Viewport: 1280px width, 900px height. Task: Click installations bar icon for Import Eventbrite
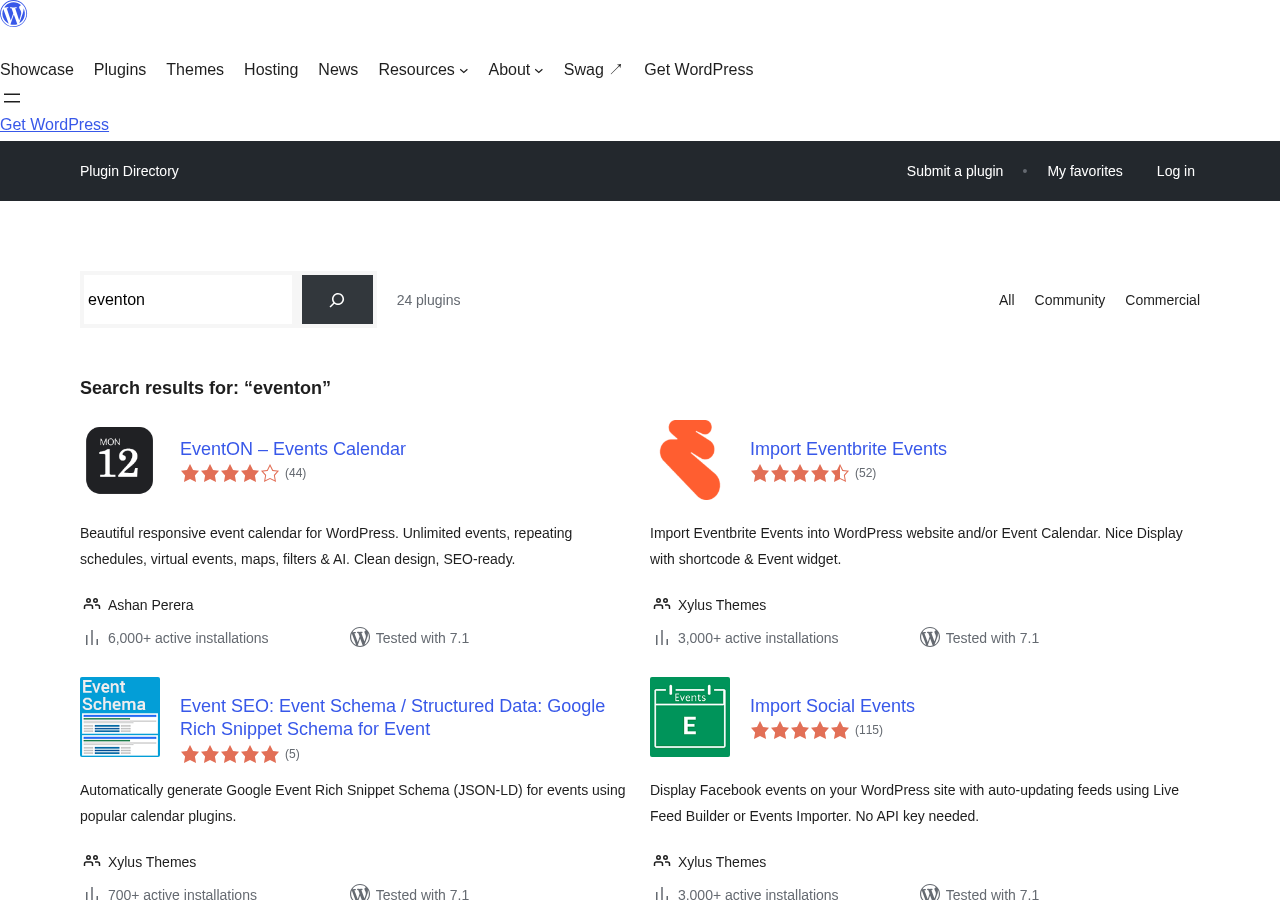[661, 638]
